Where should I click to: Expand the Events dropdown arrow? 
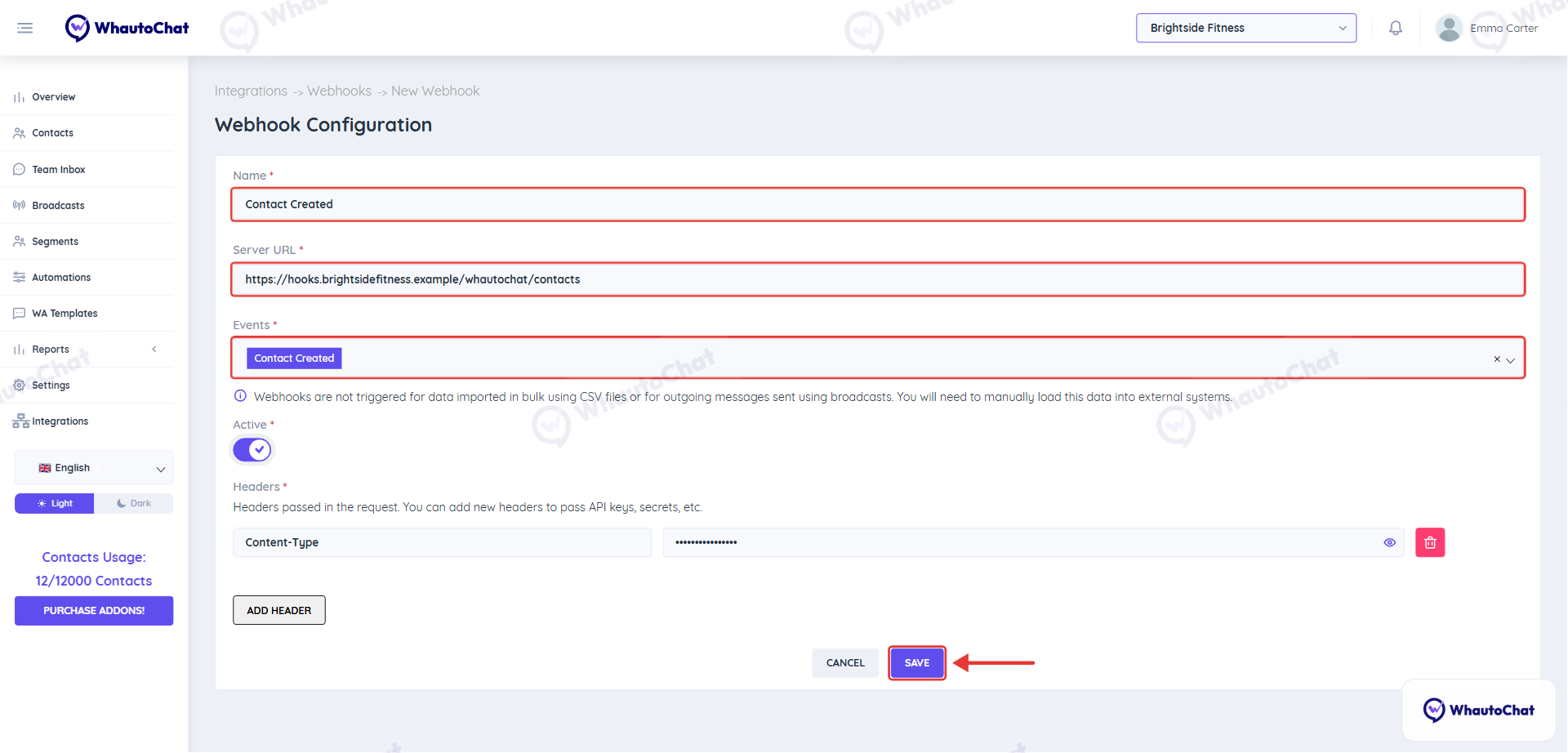click(1511, 360)
